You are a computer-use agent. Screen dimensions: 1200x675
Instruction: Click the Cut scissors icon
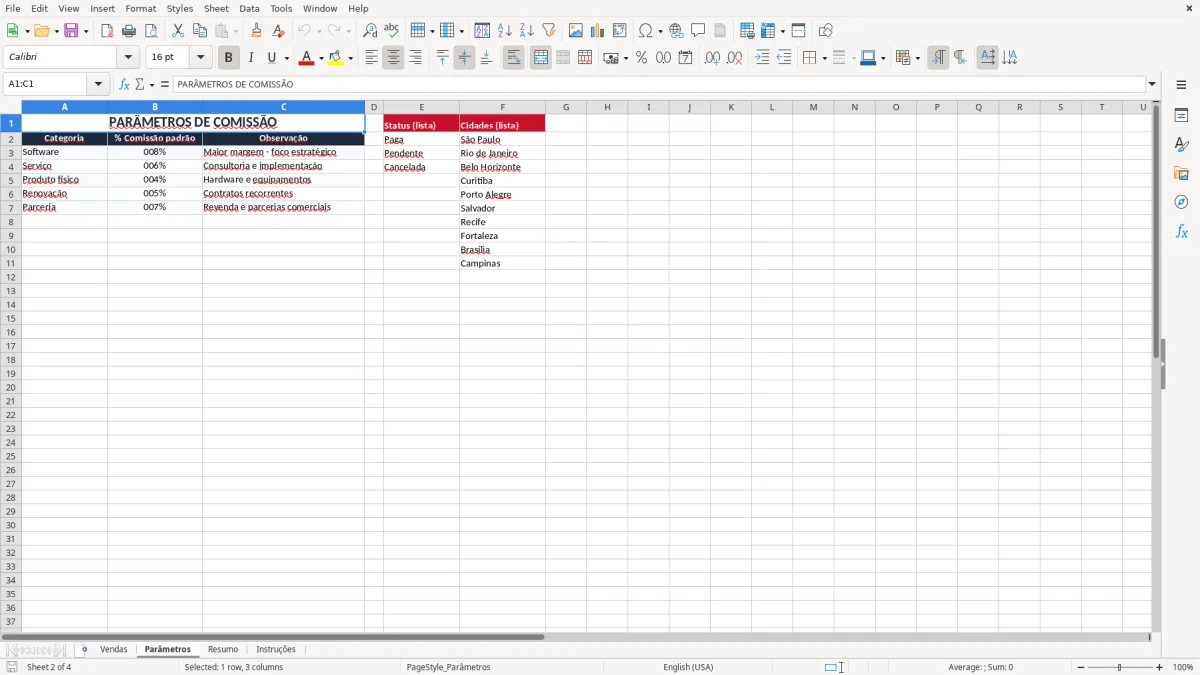[x=178, y=31]
